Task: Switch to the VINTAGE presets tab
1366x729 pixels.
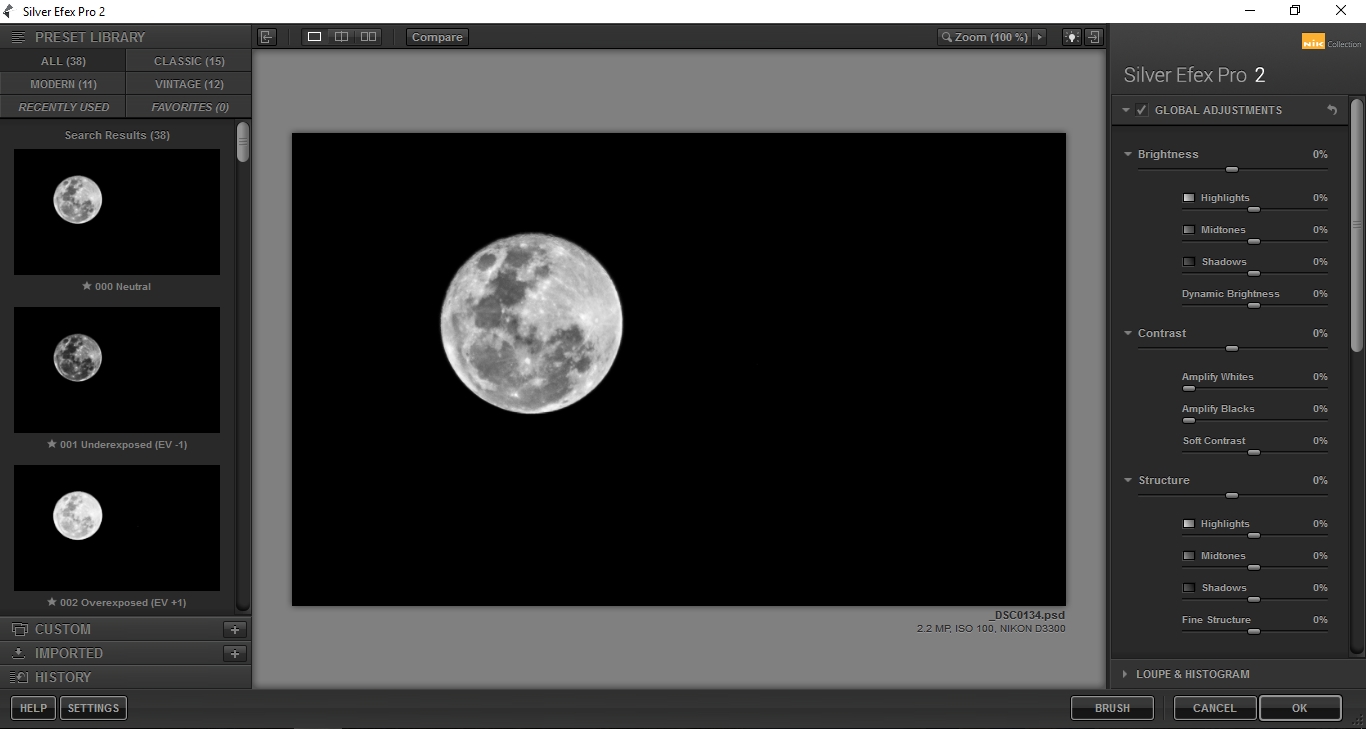Action: pos(188,83)
